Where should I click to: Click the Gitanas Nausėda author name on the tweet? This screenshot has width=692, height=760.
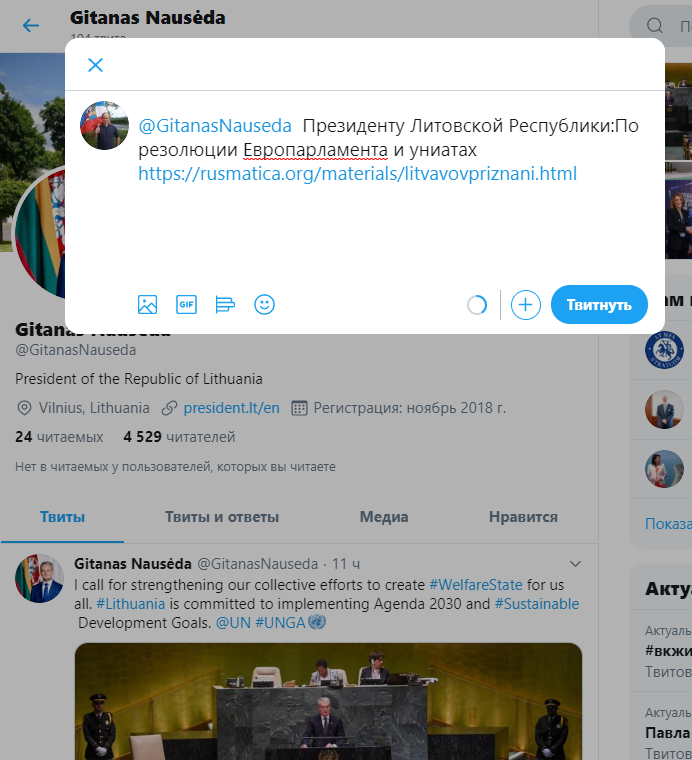(133, 564)
